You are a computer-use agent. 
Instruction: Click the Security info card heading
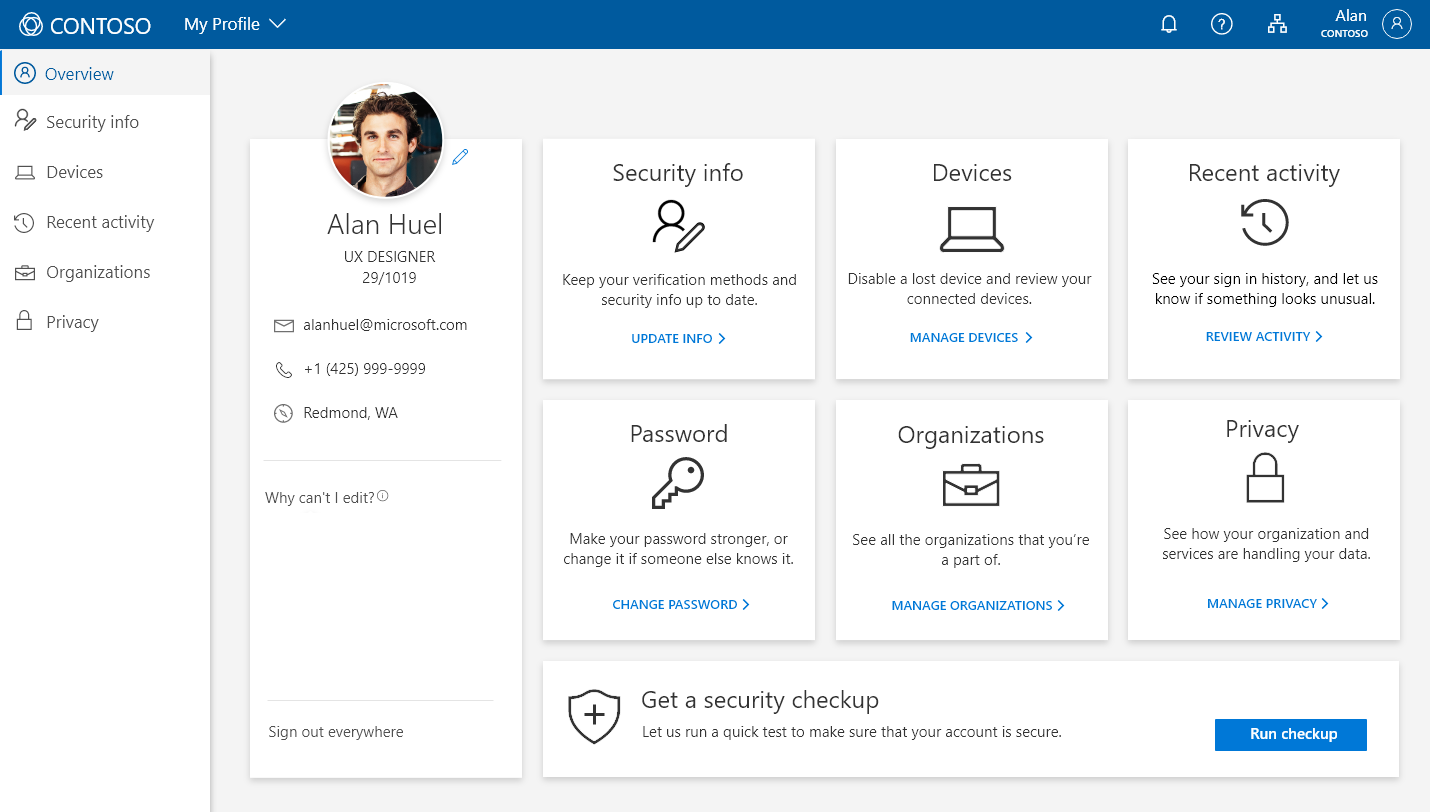(678, 173)
